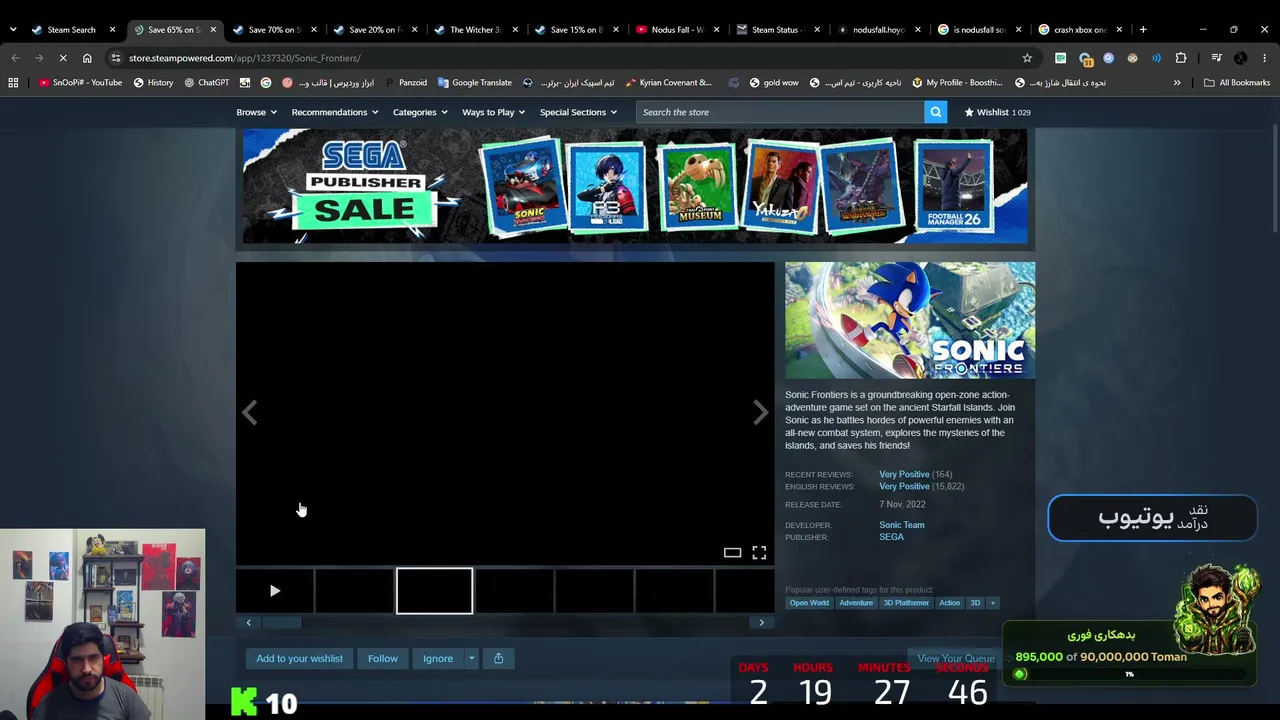
Task: Bookmark this page with the star icon
Action: tap(1027, 58)
